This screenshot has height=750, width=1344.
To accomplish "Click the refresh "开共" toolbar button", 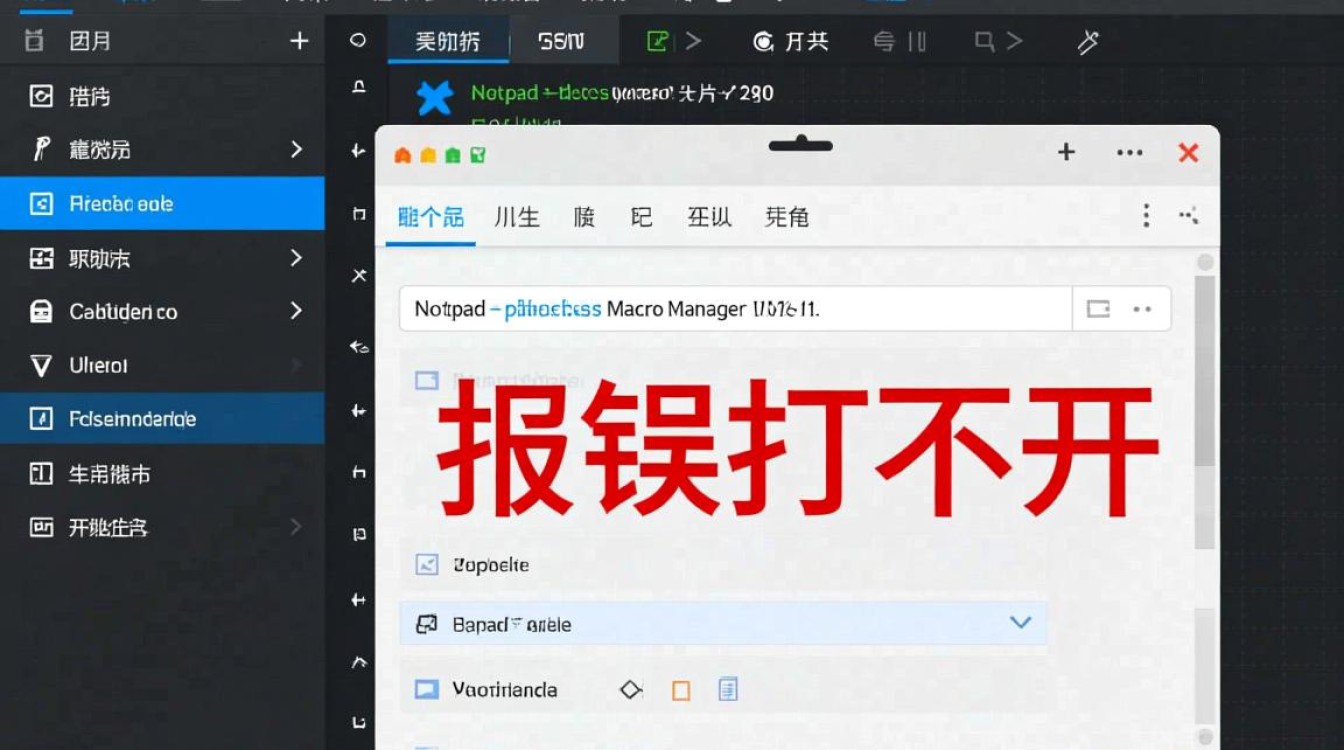I will click(x=791, y=41).
